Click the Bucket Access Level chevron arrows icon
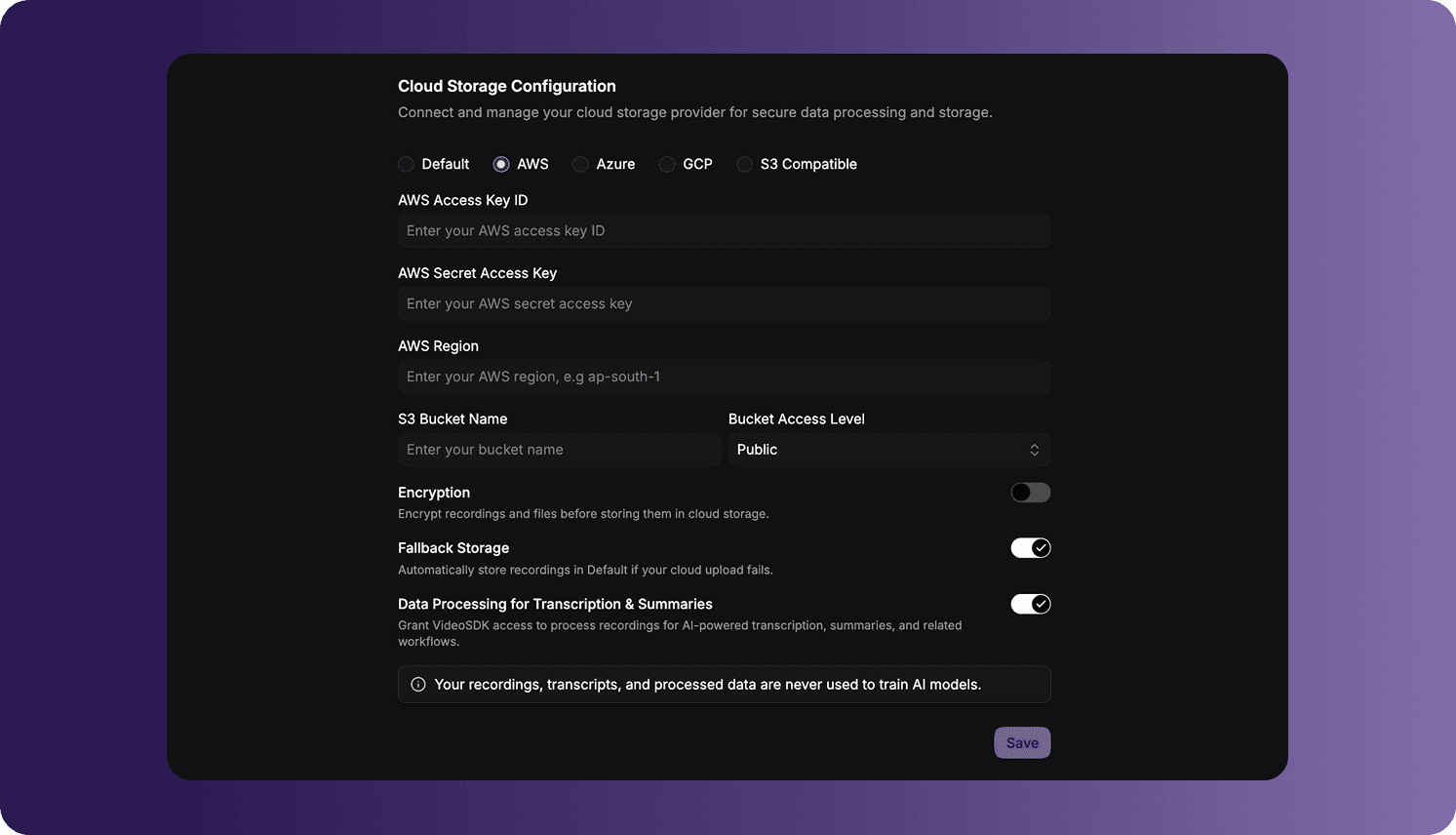Screen dimensions: 1456x835 [1034, 450]
